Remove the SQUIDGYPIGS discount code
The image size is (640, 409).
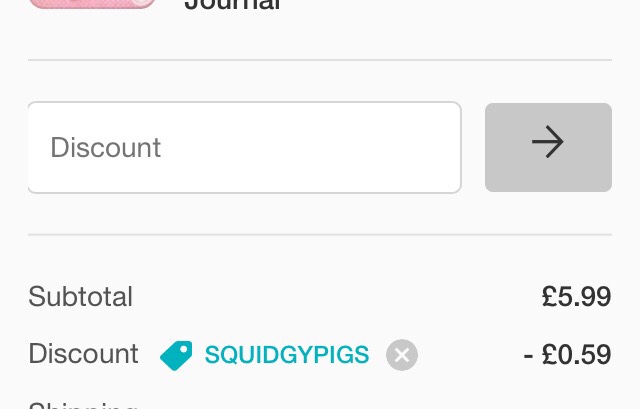402,355
